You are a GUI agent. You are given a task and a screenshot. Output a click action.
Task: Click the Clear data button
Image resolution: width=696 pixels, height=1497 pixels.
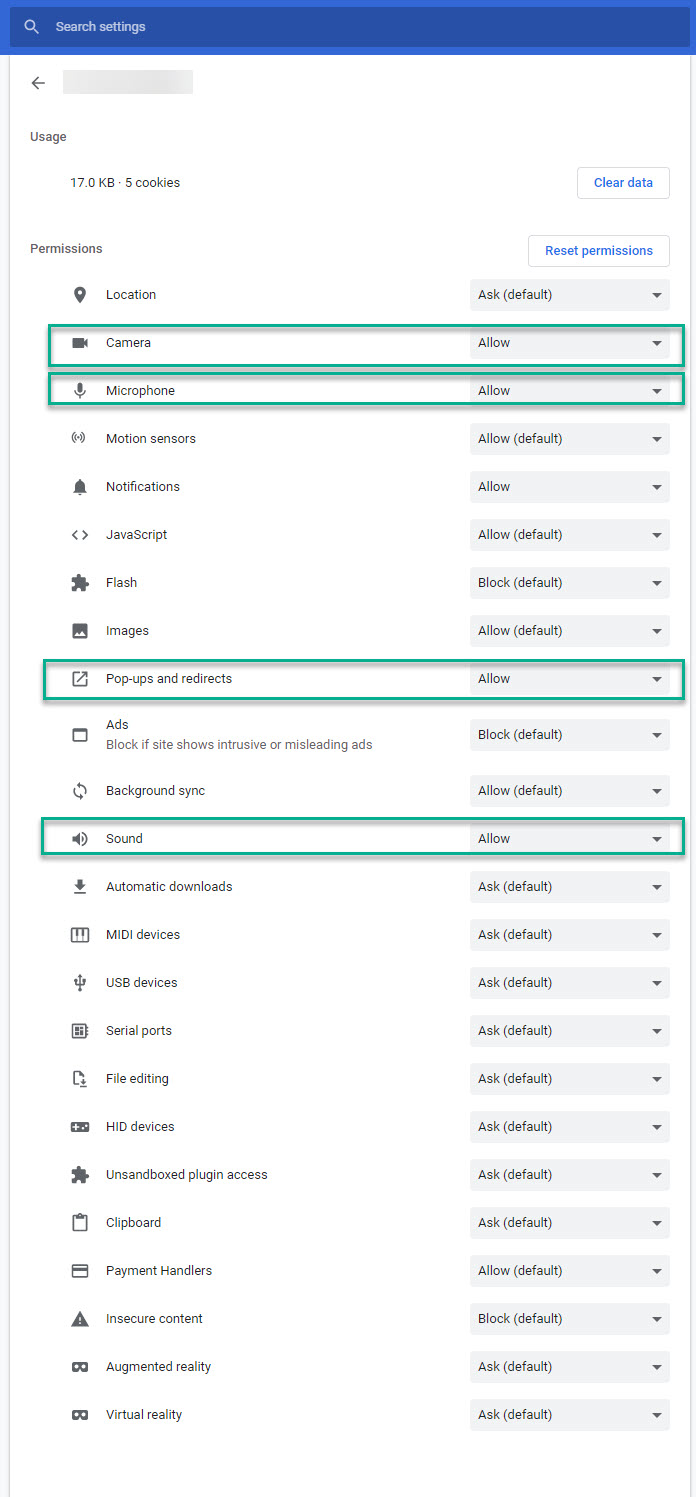[623, 182]
